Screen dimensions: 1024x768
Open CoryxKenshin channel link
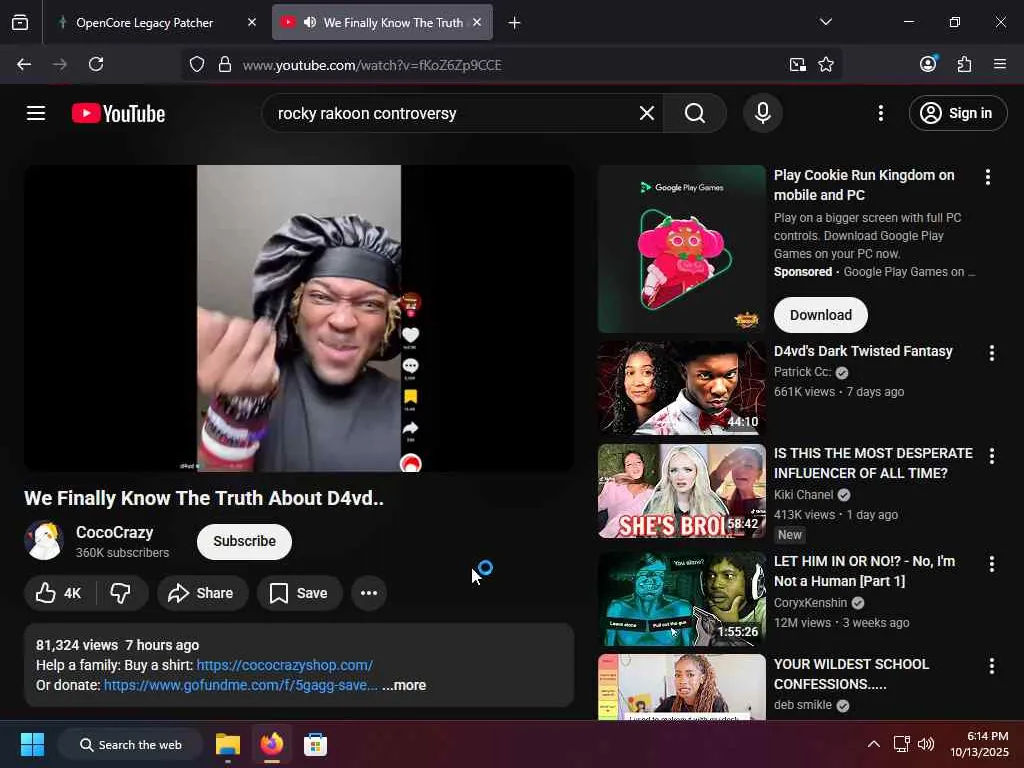(x=810, y=602)
